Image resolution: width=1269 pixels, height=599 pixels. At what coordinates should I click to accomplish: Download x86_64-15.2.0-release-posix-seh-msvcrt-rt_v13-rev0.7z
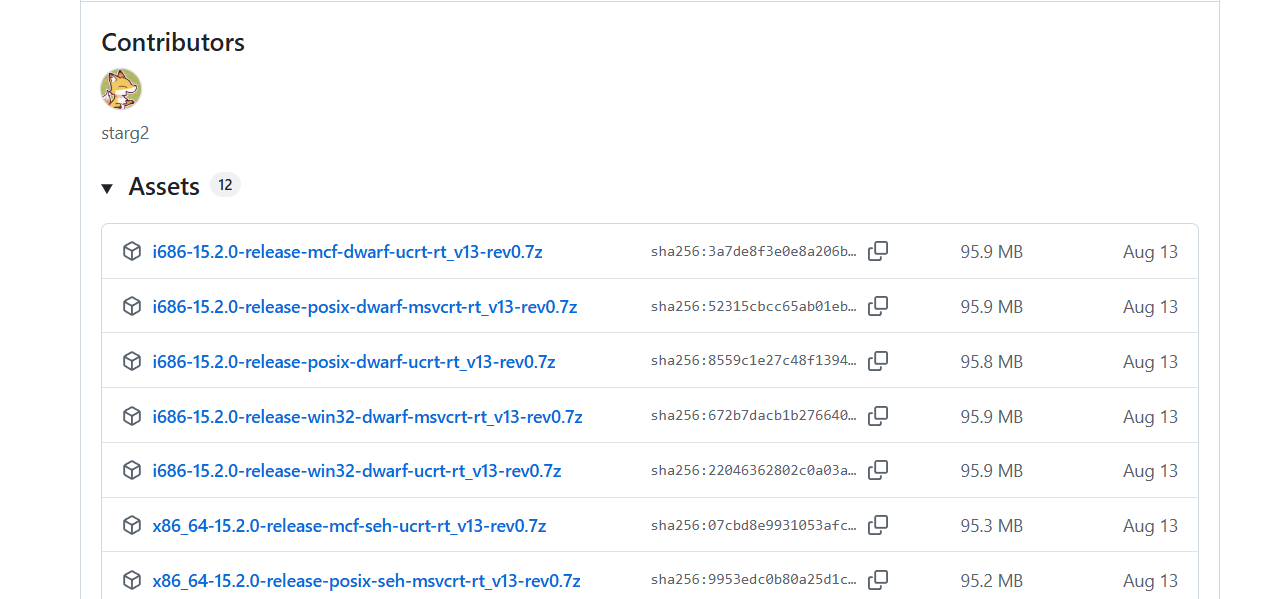point(366,580)
